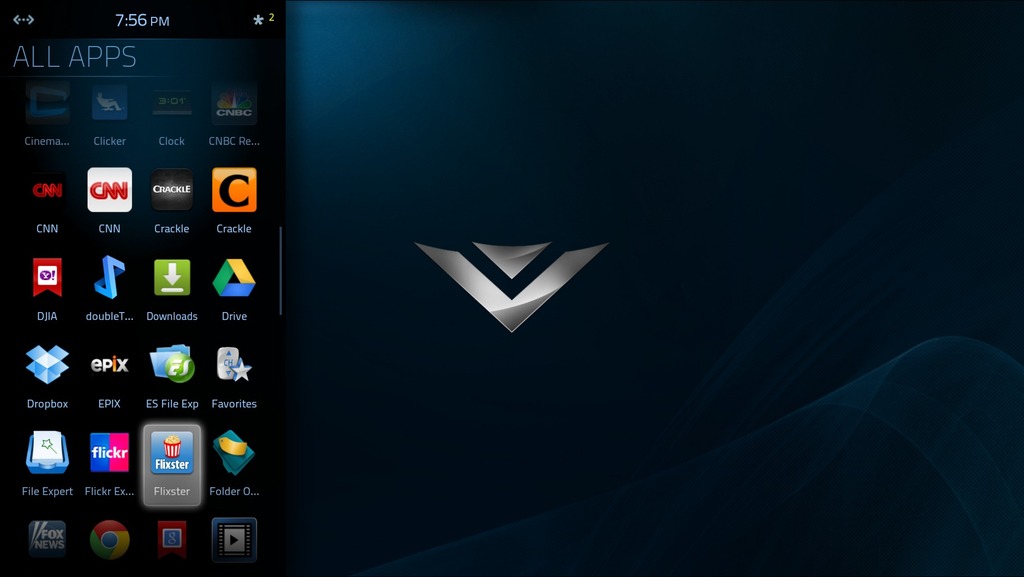Open the Clock app
Viewport: 1024px width, 577px height.
(x=172, y=104)
